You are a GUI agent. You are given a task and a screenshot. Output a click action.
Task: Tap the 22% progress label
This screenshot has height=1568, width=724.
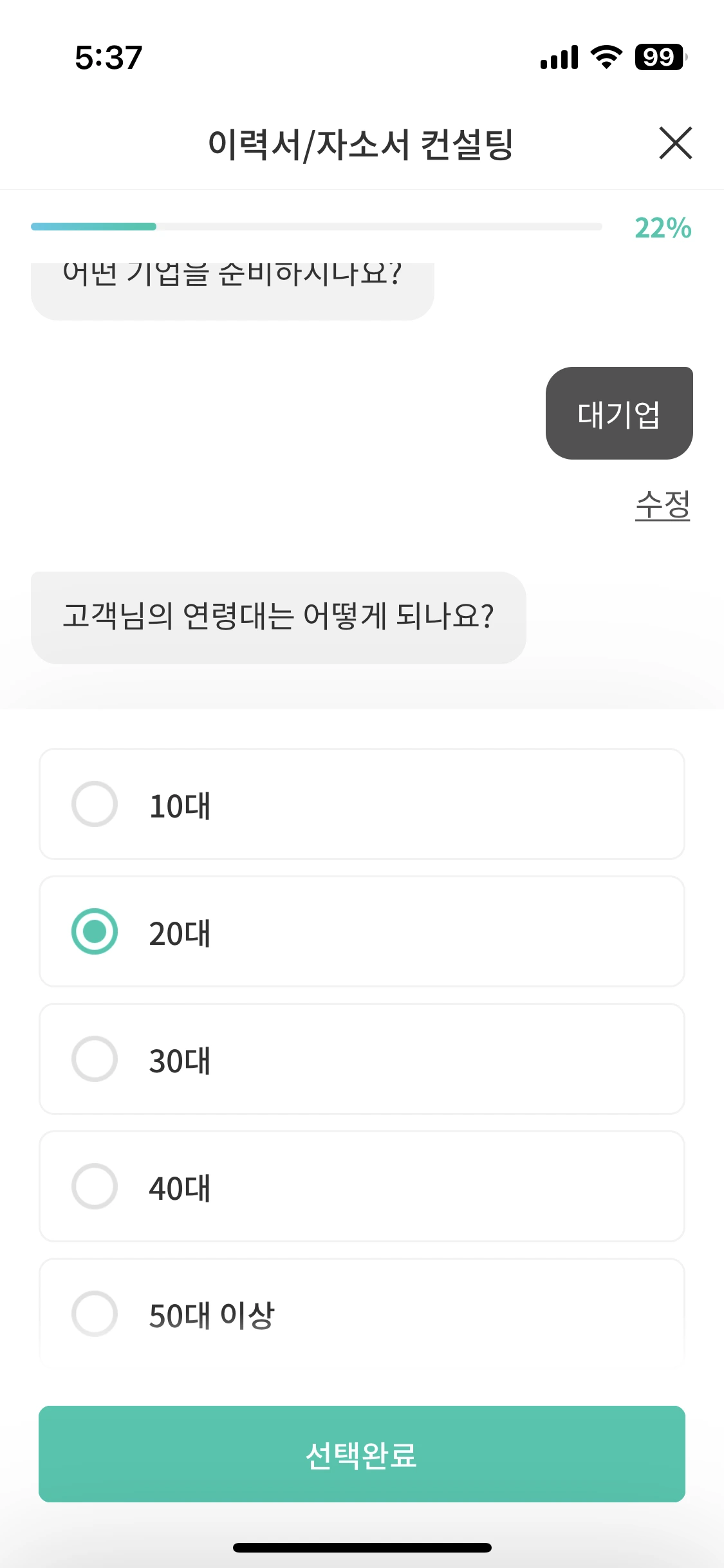pos(663,228)
